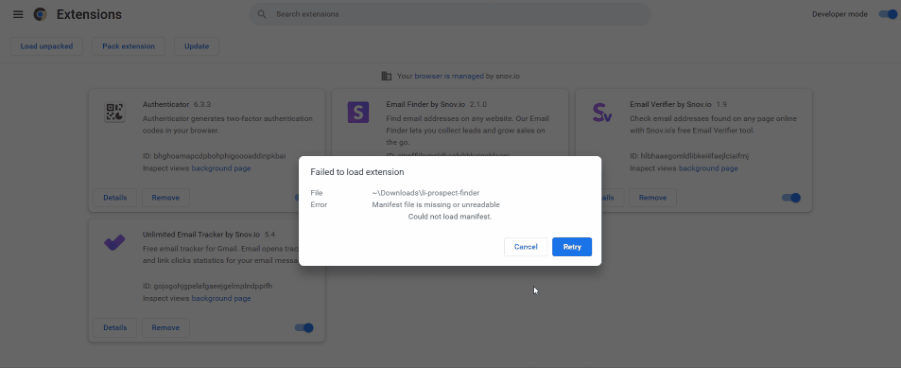Click the Email Finder purple S icon
Screen dimensions: 901x368
tap(359, 112)
